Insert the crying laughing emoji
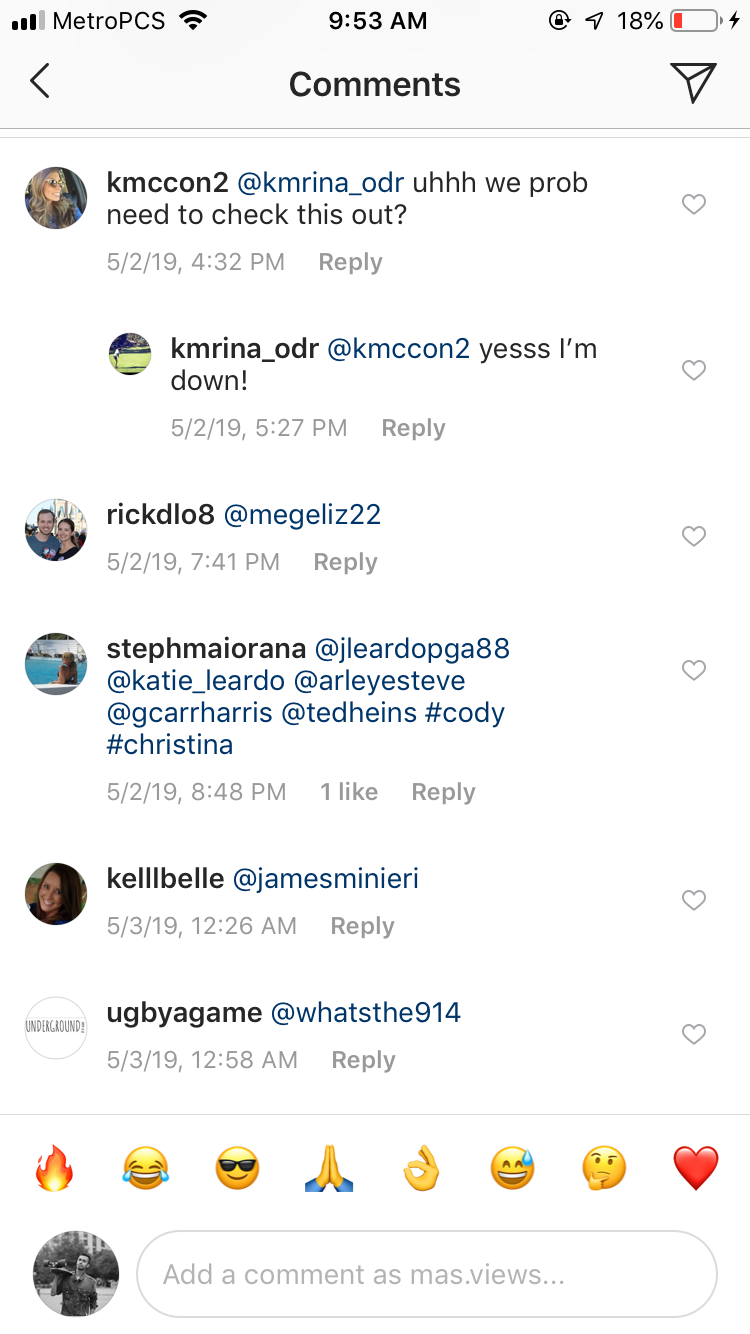This screenshot has width=750, height=1334. 145,1167
